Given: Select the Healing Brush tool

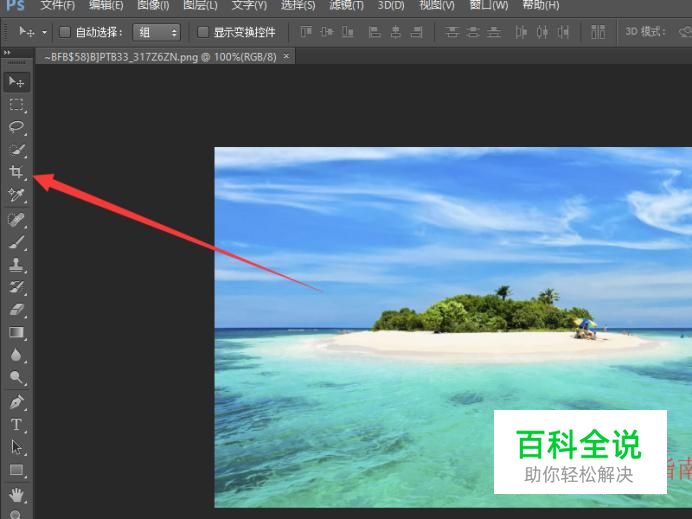Looking at the screenshot, I should pos(16,219).
